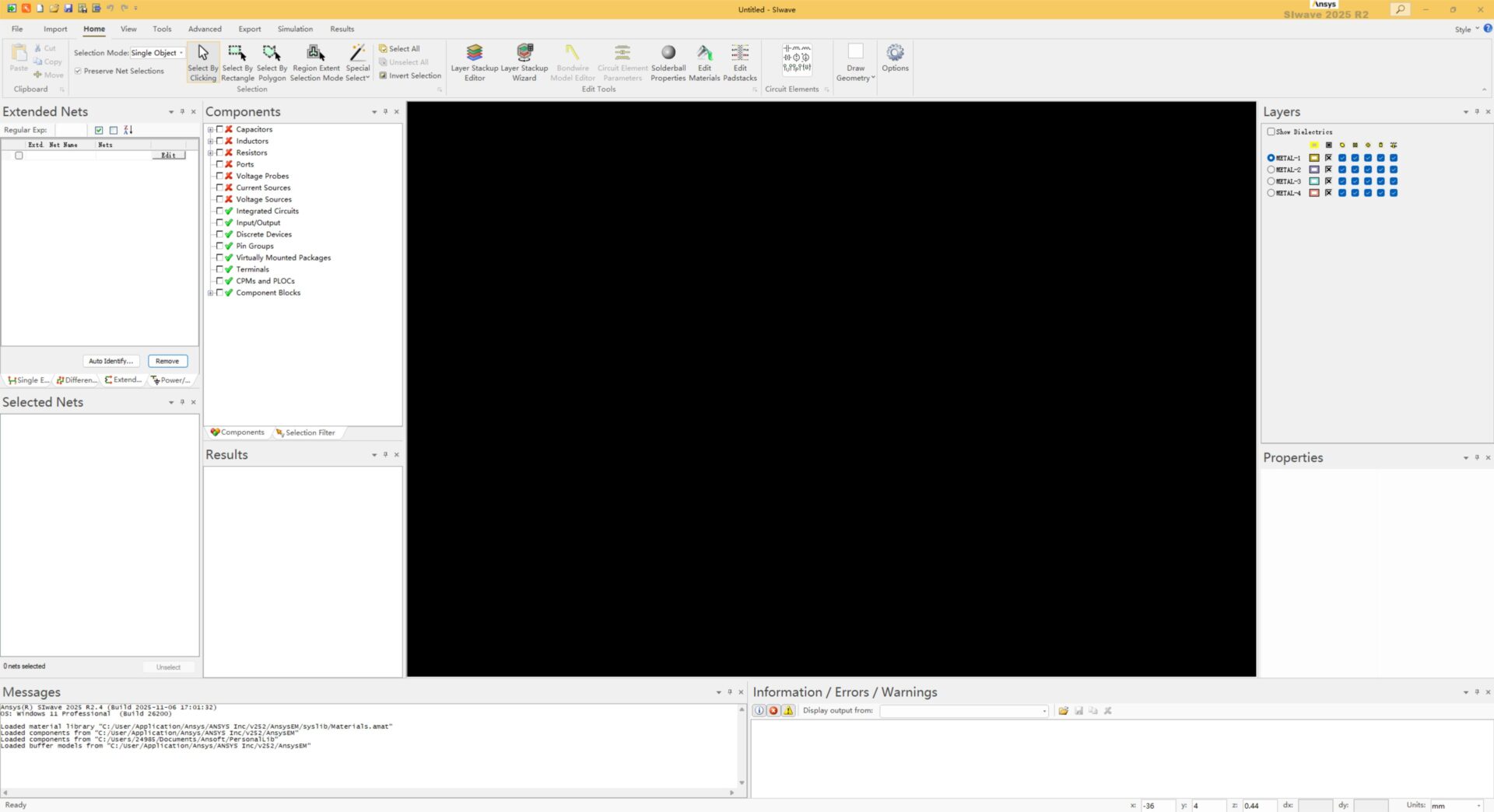The width and height of the screenshot is (1494, 812).
Task: Click the sort A-Z icon in Extended Nets
Action: coord(128,130)
